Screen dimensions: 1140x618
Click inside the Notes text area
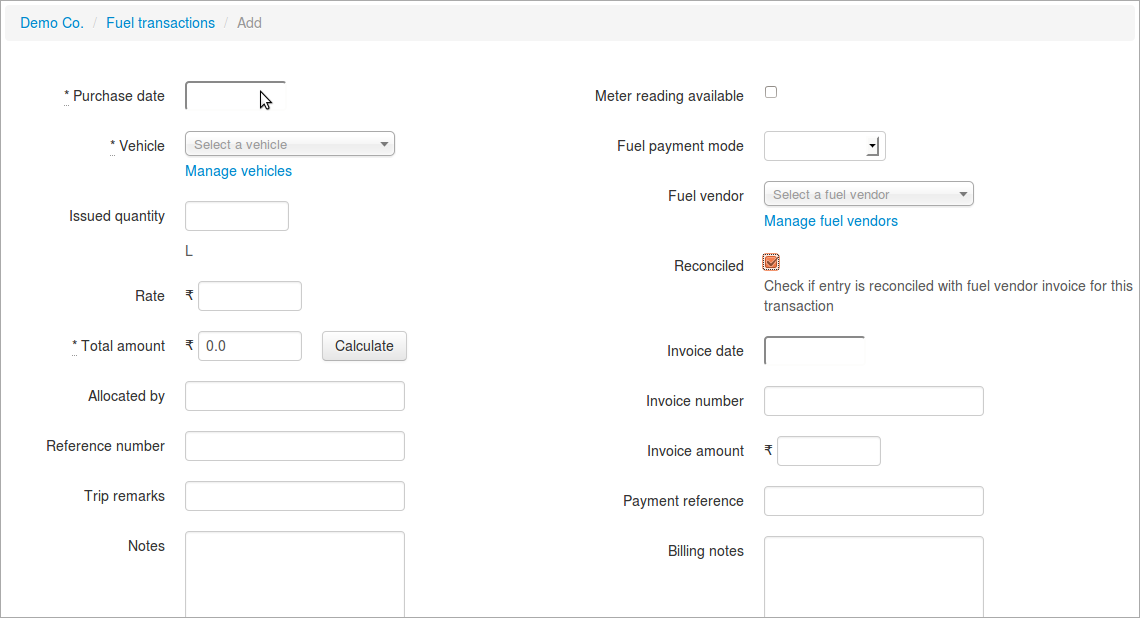tap(295, 574)
